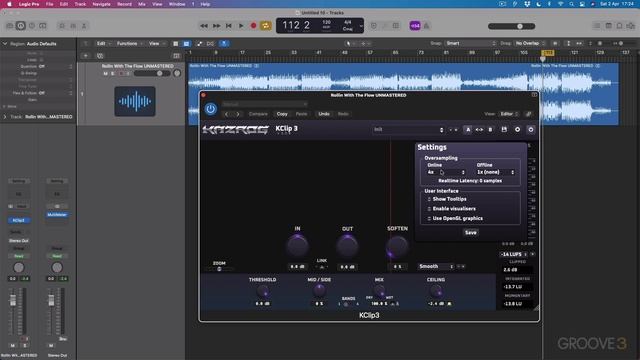Image resolution: width=640 pixels, height=360 pixels.
Task: Open the Offline oversampling dropdown
Action: click(496, 172)
